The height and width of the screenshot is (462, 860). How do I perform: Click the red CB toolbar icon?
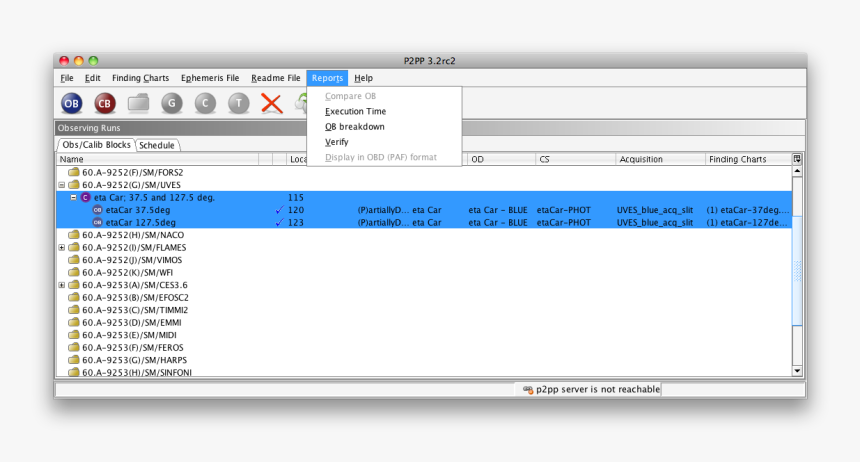105,103
